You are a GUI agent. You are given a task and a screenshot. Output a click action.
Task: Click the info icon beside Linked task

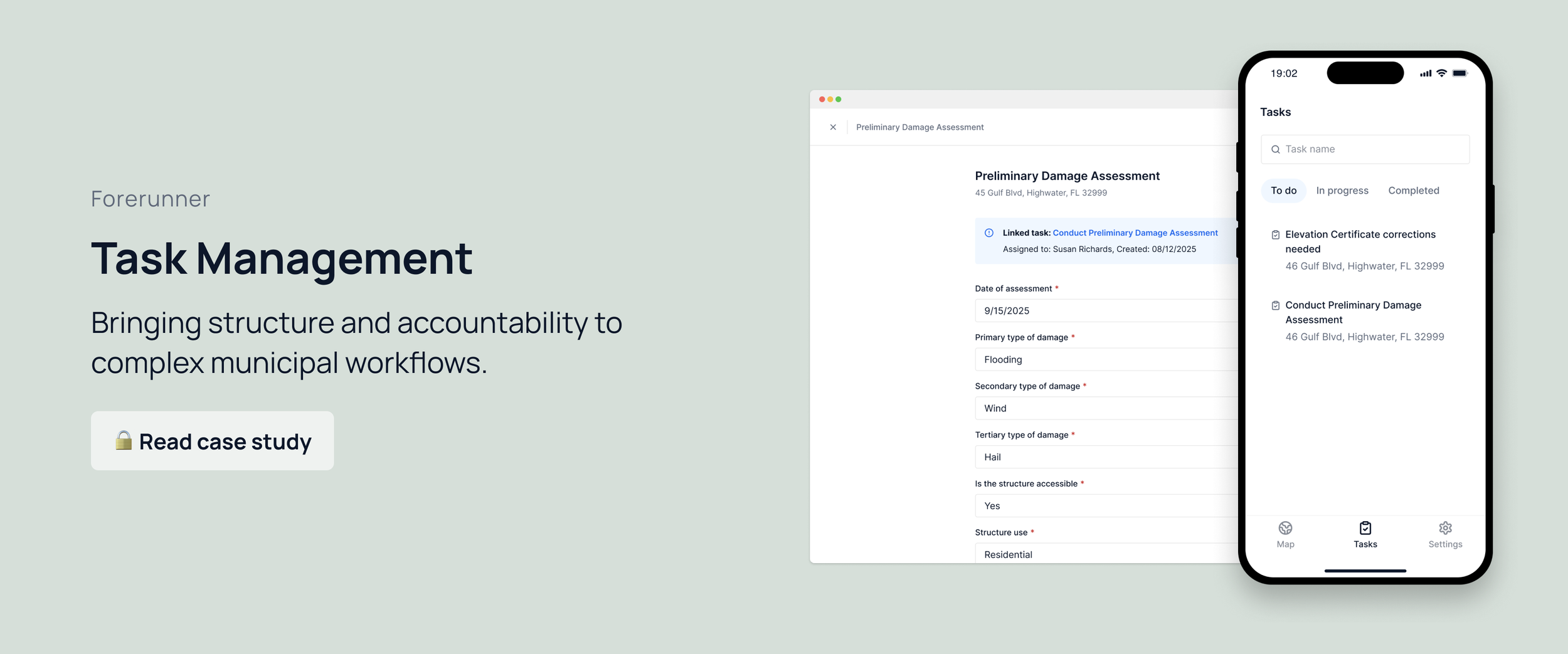(x=989, y=233)
